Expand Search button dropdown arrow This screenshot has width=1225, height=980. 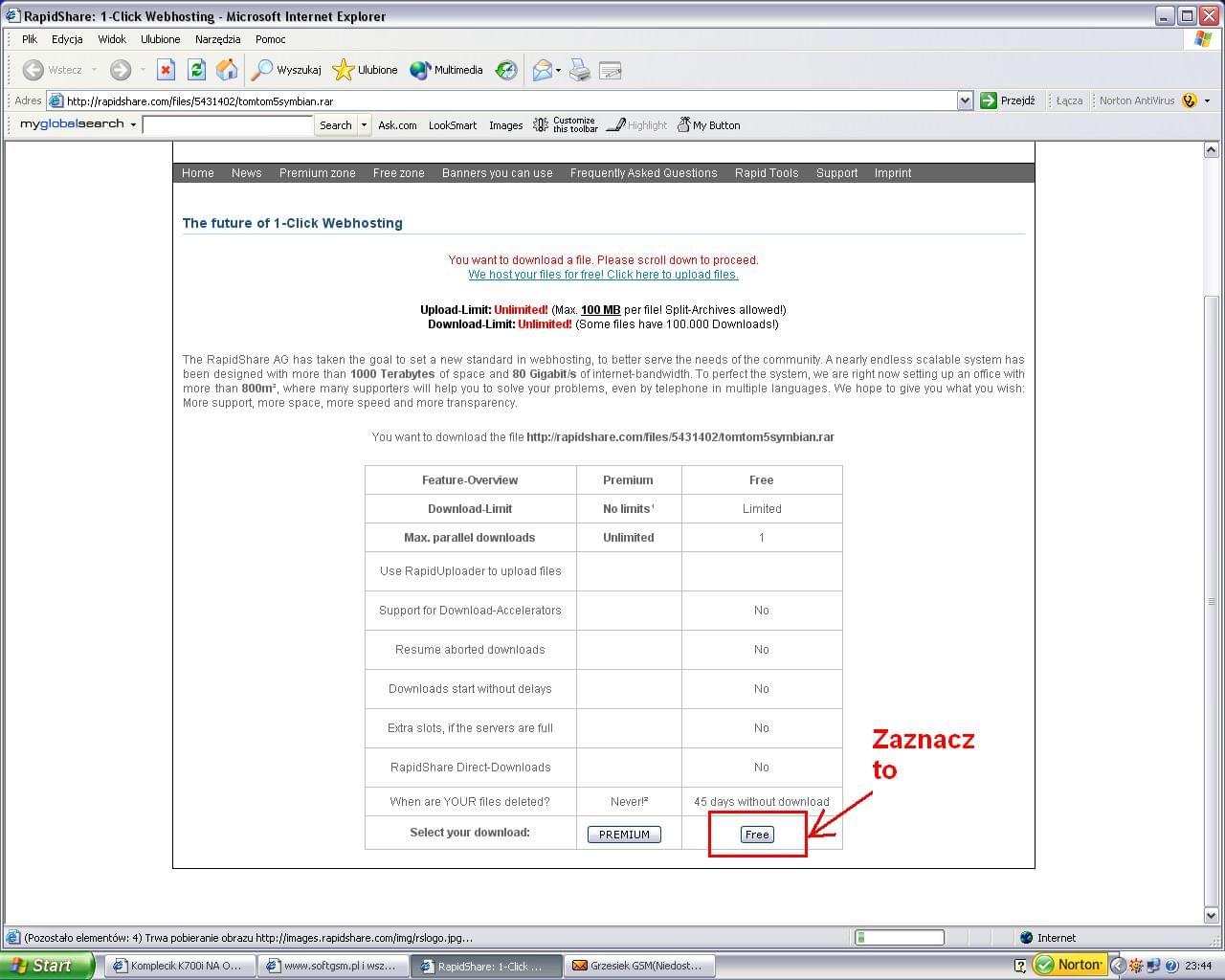click(364, 125)
